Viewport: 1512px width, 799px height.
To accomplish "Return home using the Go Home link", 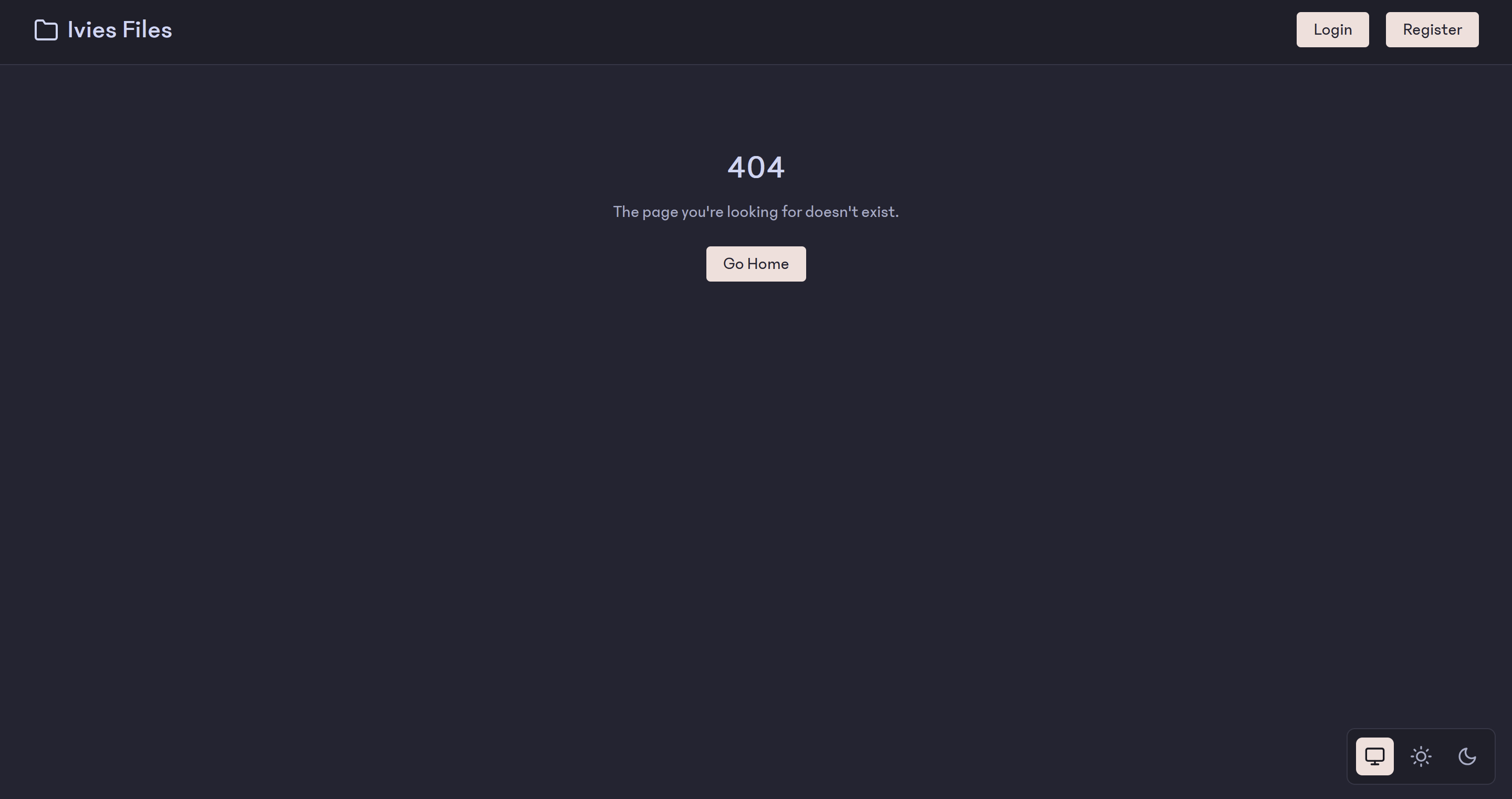I will 756,264.
